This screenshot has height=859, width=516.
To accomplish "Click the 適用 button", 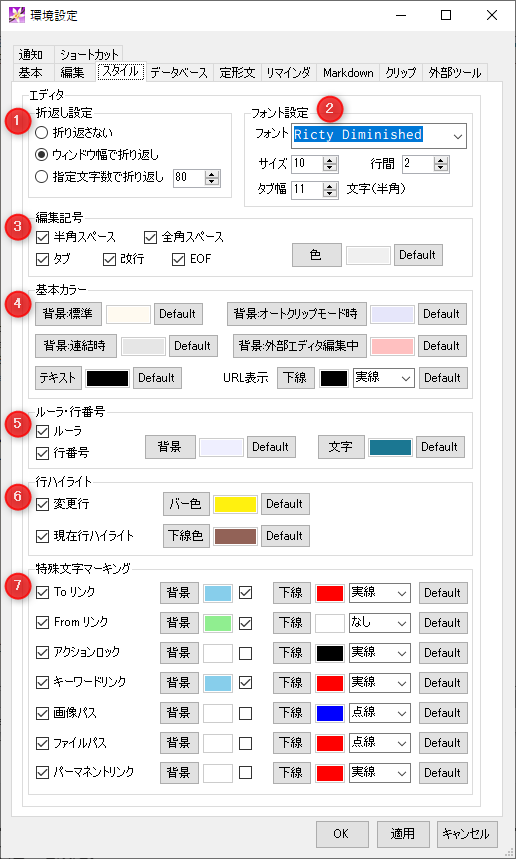I will [x=403, y=834].
